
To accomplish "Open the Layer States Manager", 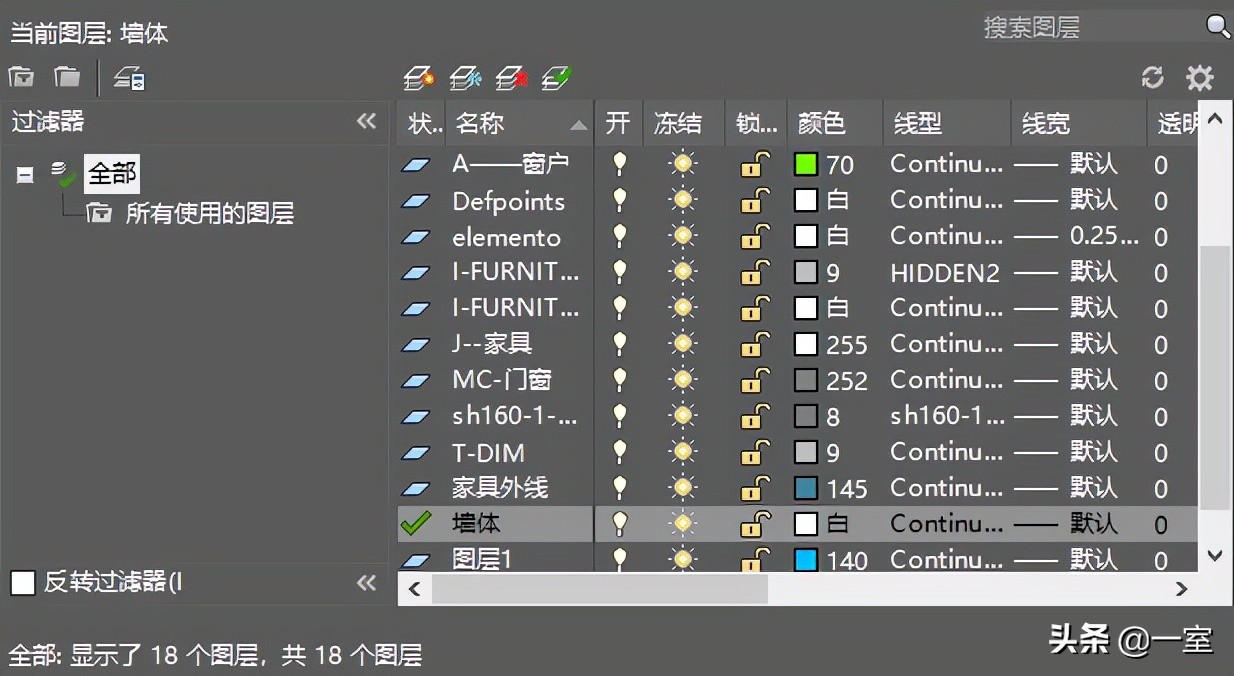I will (126, 77).
